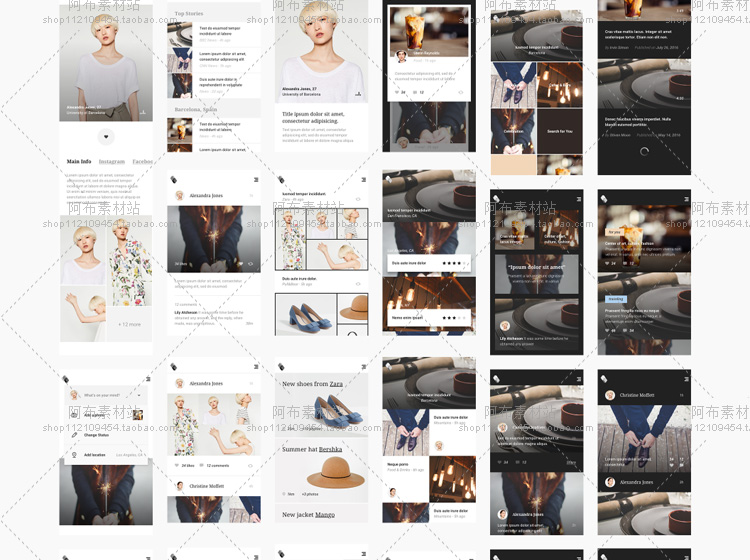Open first Top Stories plate thumbnail
The height and width of the screenshot is (560, 750).
pos(179,33)
